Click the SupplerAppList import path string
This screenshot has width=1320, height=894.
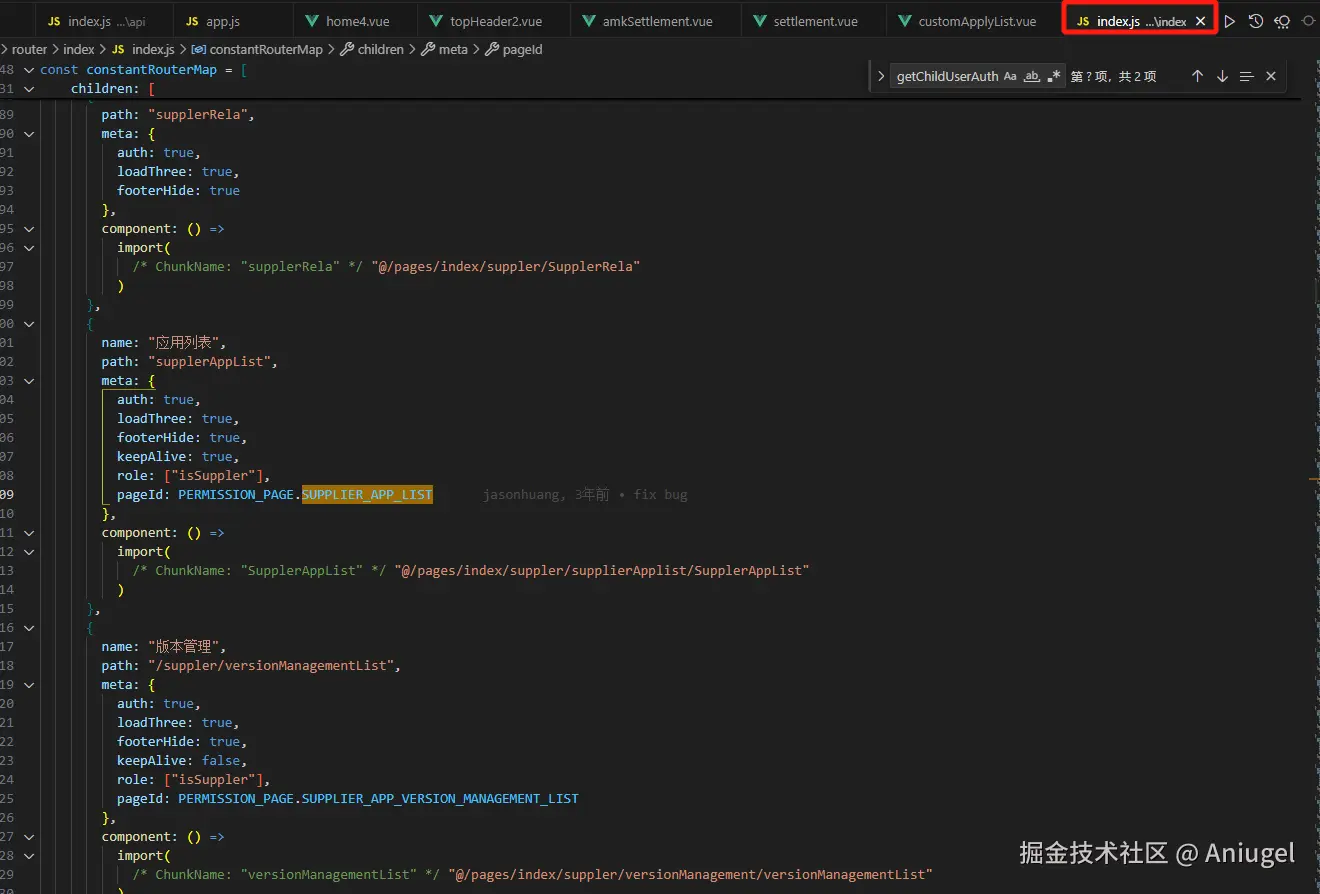coord(601,570)
